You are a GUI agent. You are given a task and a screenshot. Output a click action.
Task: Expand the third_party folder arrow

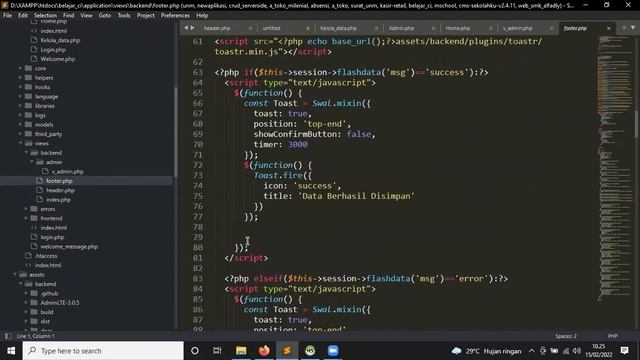tap(20, 134)
